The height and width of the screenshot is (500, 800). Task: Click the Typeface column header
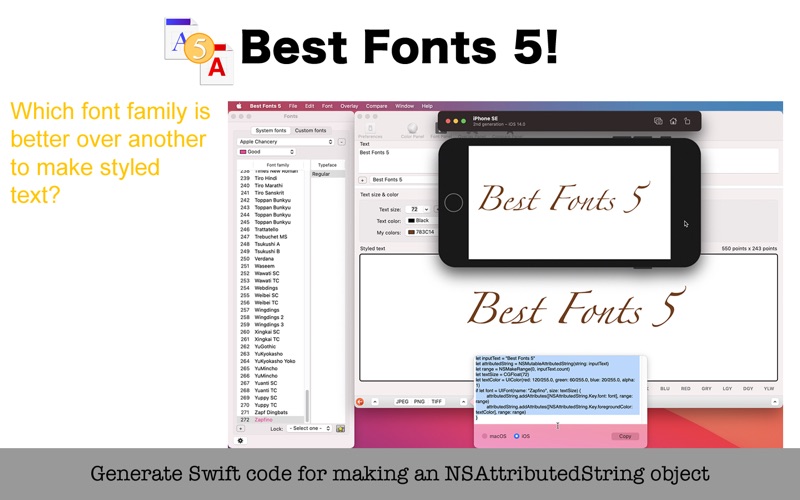tap(328, 165)
